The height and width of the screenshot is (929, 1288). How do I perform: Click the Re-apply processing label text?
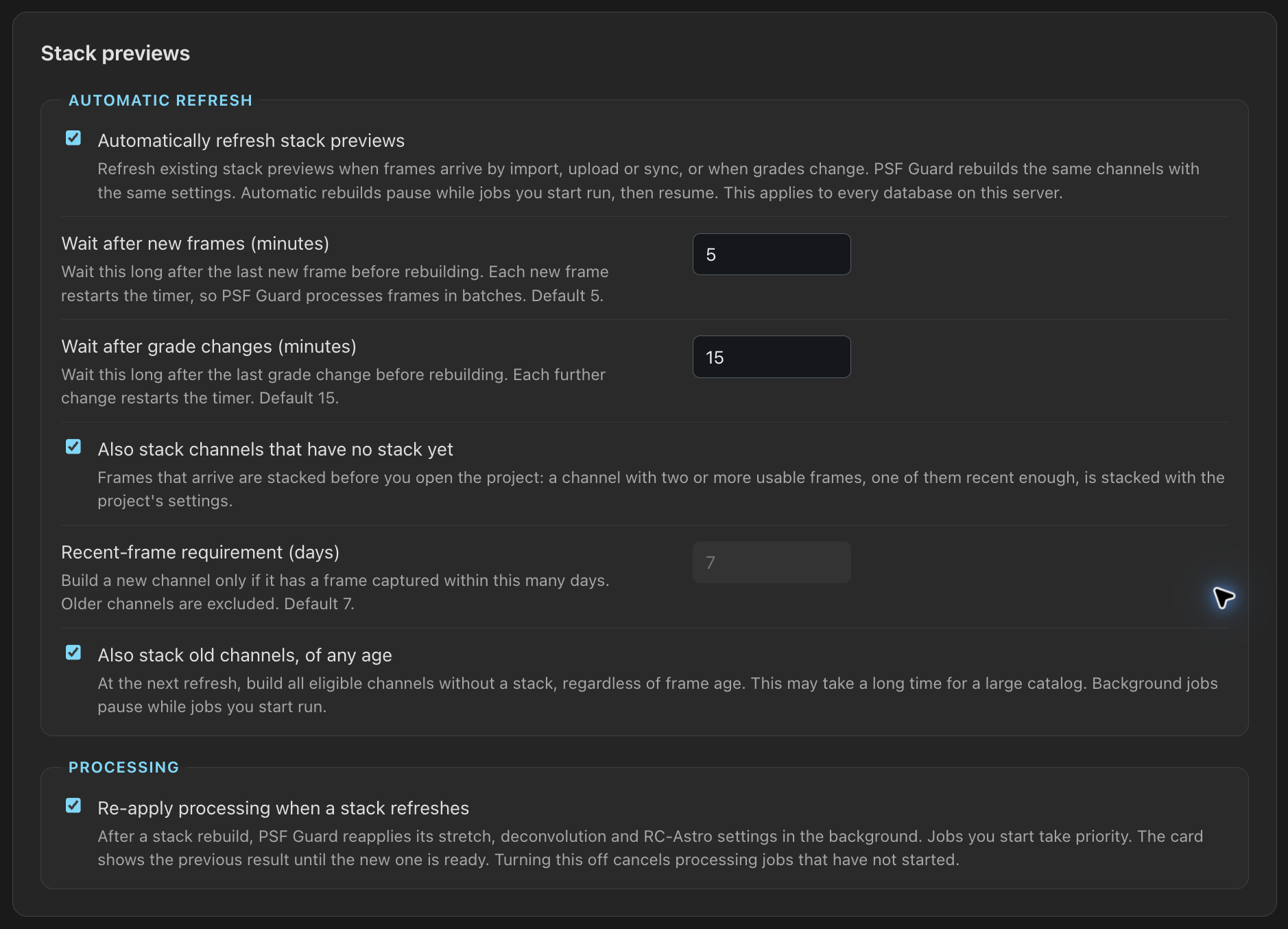coord(283,808)
